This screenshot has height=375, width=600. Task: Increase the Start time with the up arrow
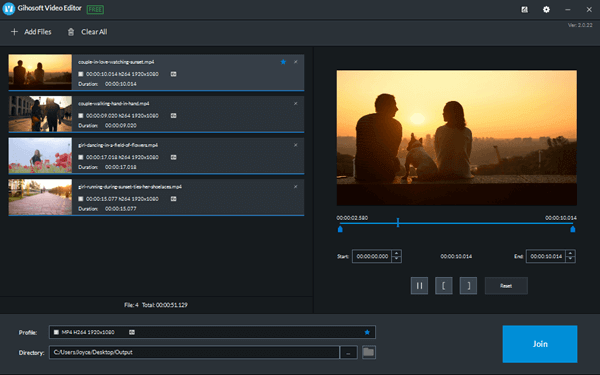(x=397, y=253)
